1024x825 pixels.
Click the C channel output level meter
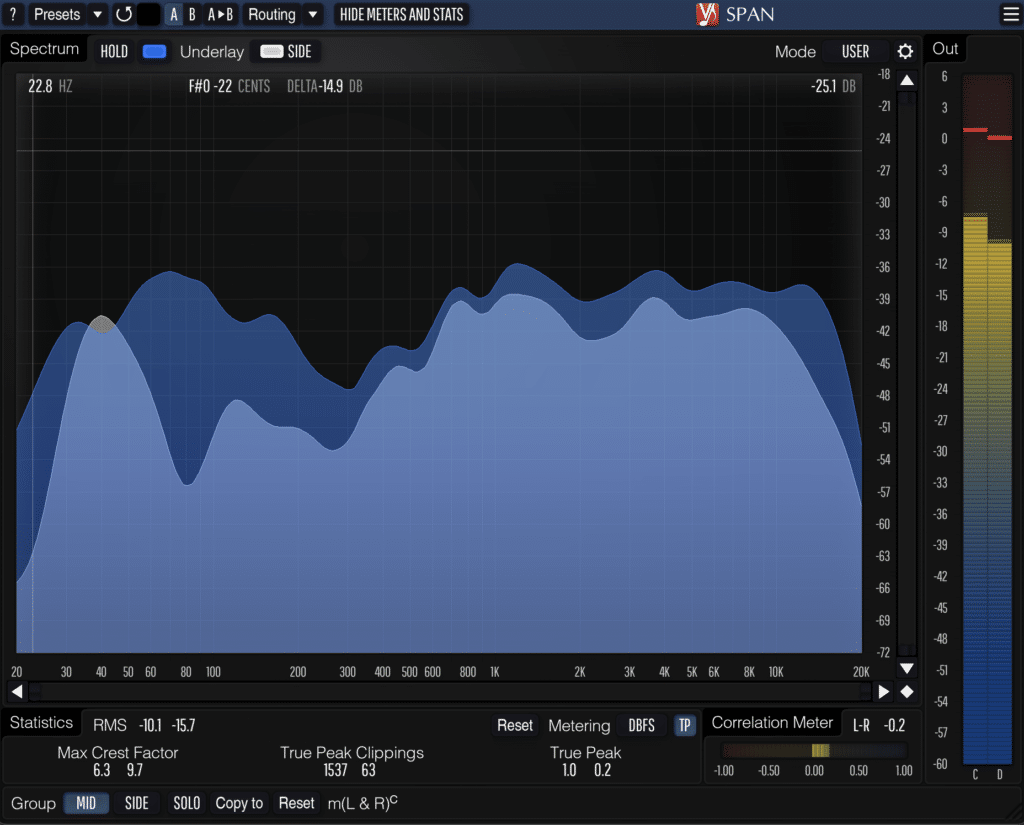(x=975, y=419)
